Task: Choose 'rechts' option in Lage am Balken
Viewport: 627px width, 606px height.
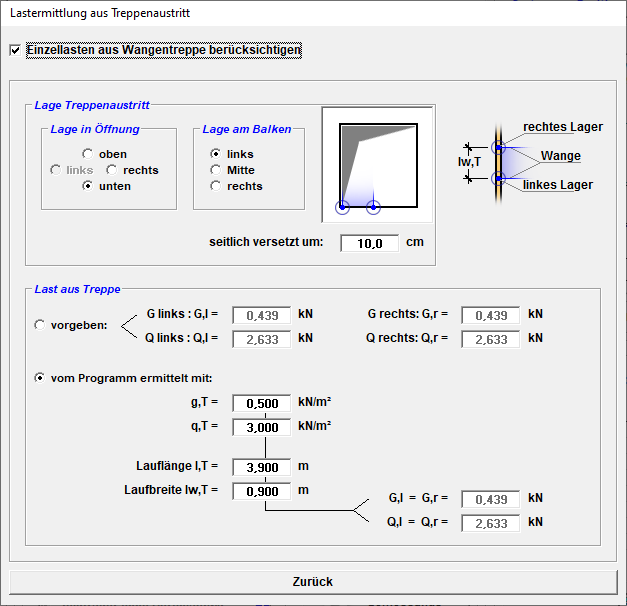Action: pyautogui.click(x=216, y=186)
